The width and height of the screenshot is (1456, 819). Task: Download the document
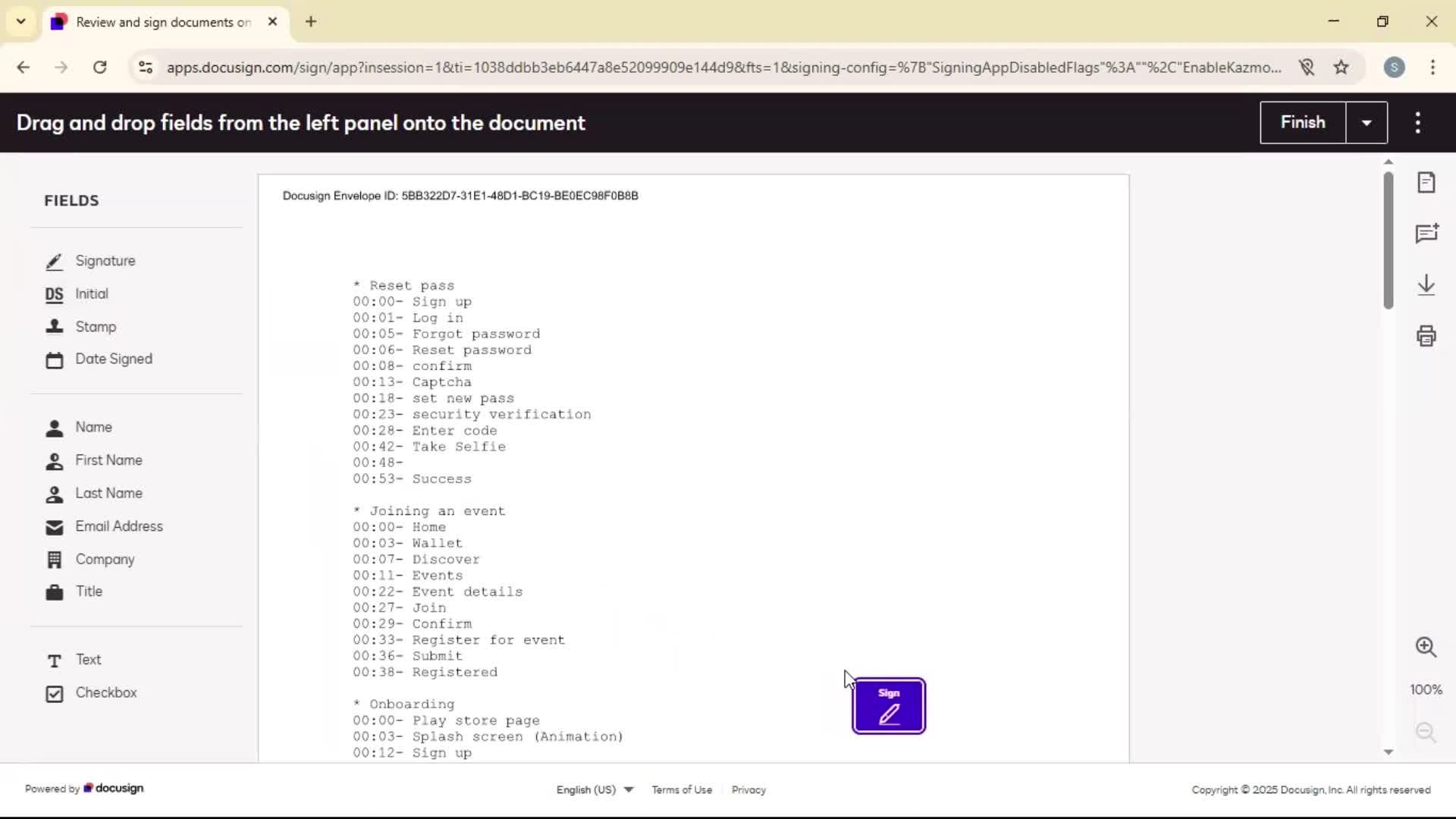pyautogui.click(x=1426, y=285)
